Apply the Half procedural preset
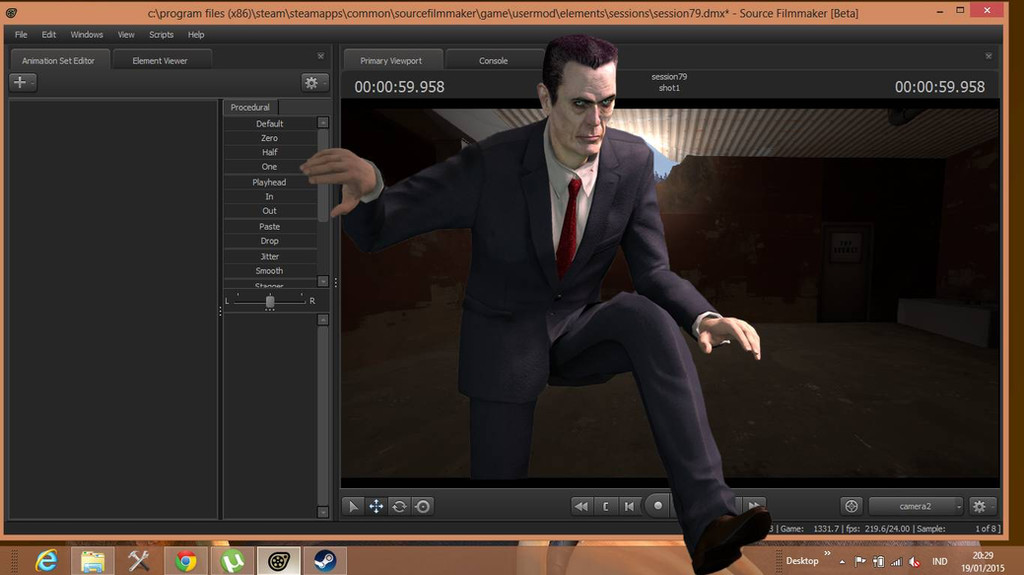Screen dimensions: 1024x575 tap(270, 152)
